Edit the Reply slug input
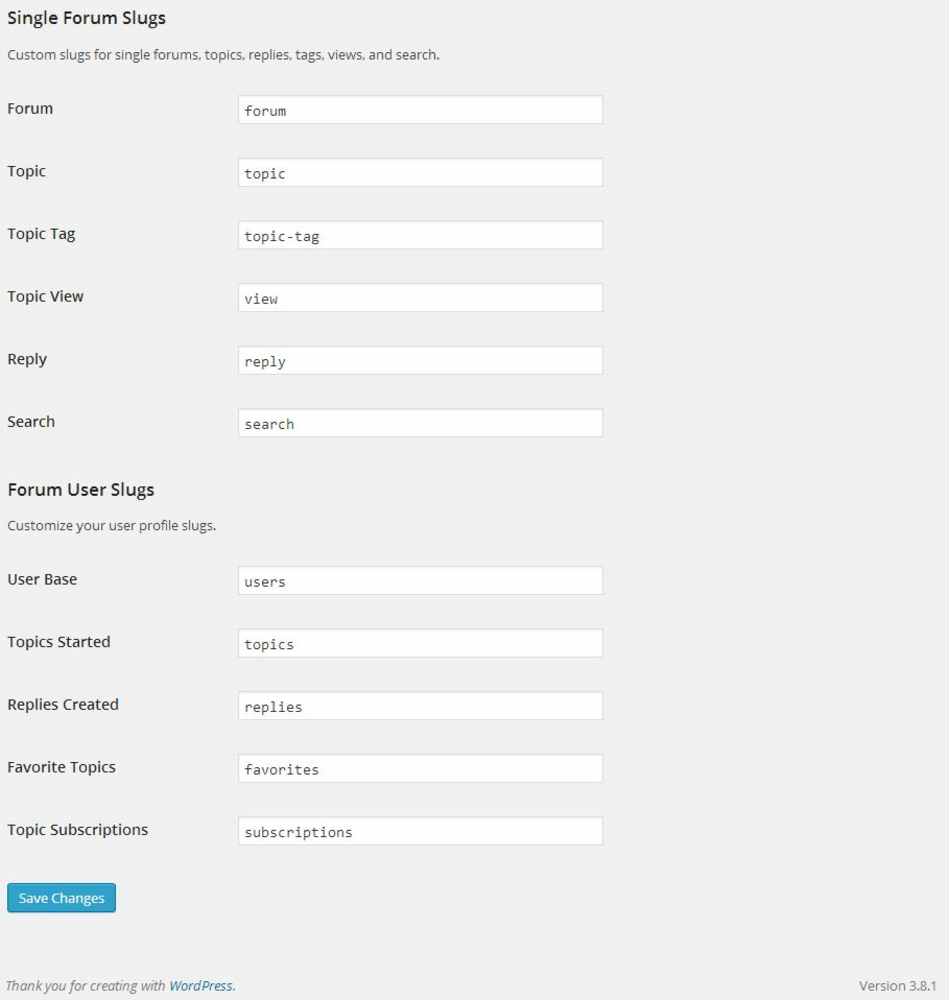Screen dimensions: 949x1000 (x=420, y=361)
